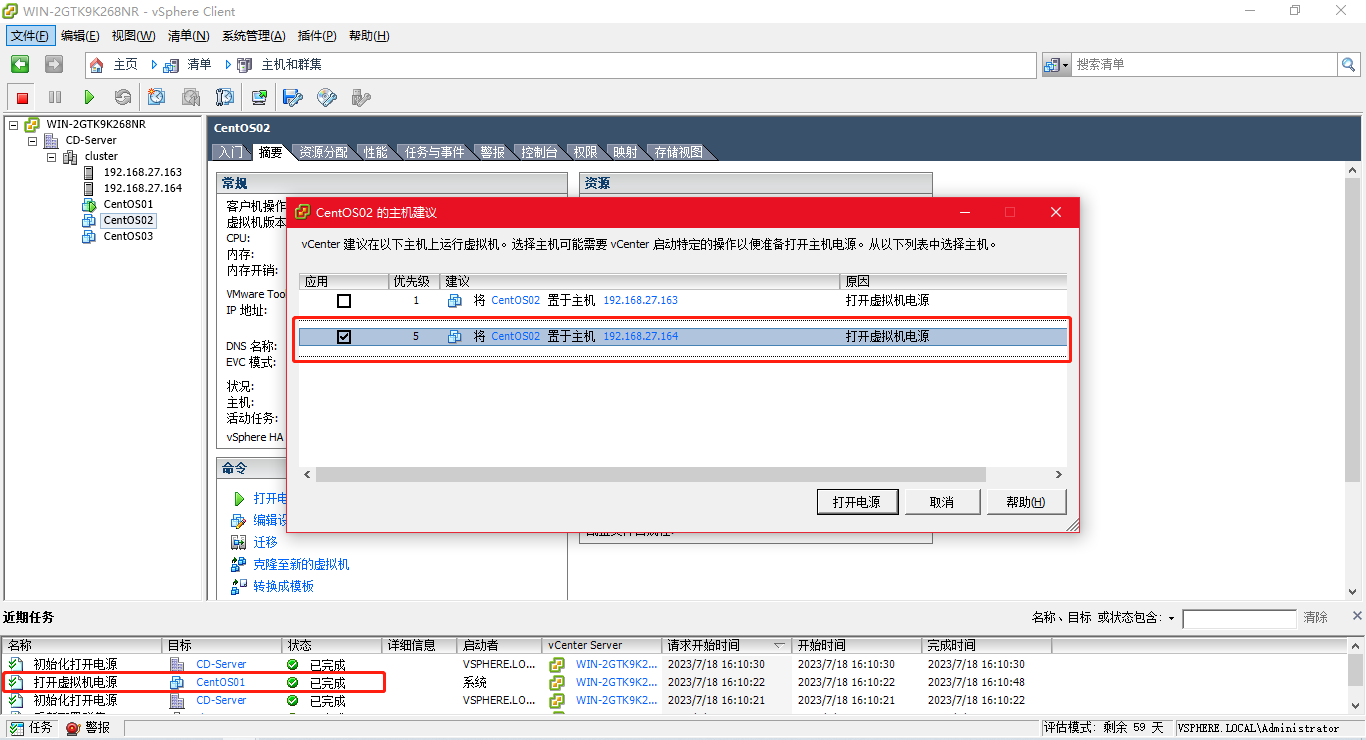Click the home icon in the breadcrumb bar
This screenshot has width=1366, height=740.
tap(97, 65)
